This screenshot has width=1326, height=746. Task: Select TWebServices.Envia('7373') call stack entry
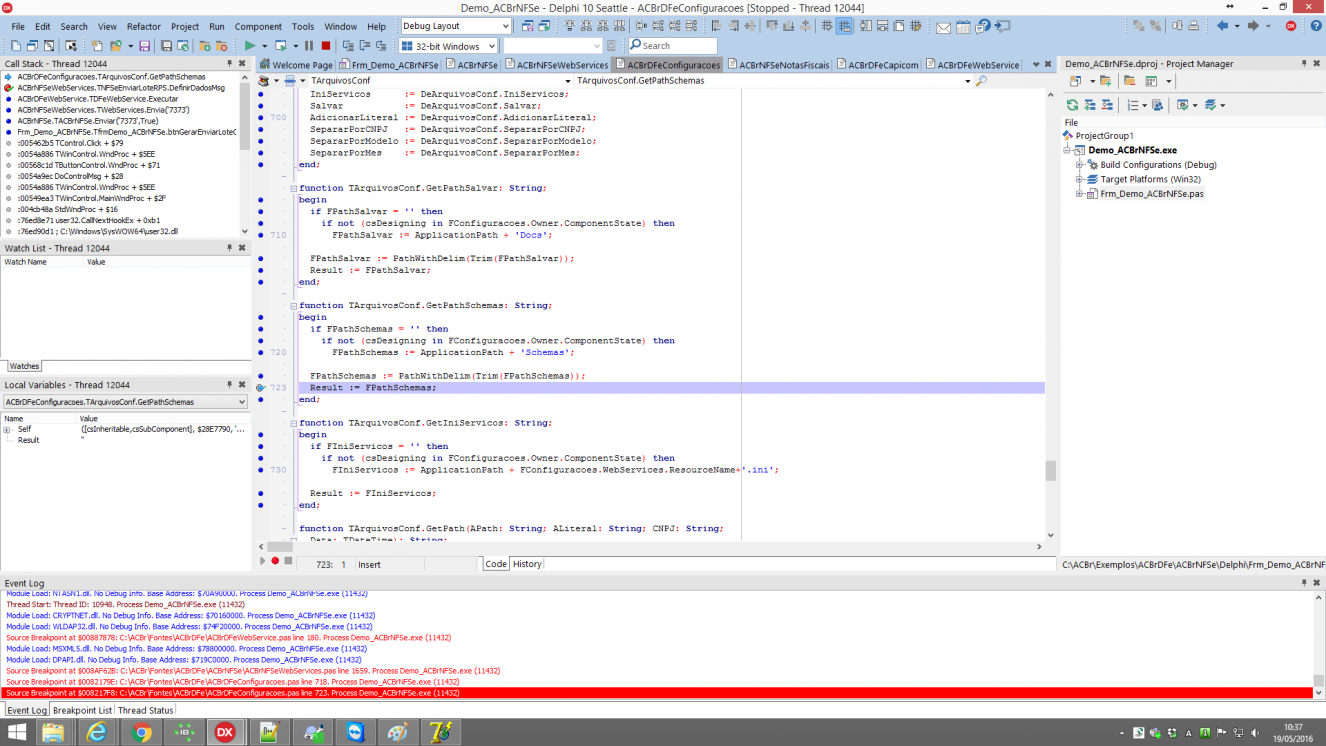pos(103,110)
